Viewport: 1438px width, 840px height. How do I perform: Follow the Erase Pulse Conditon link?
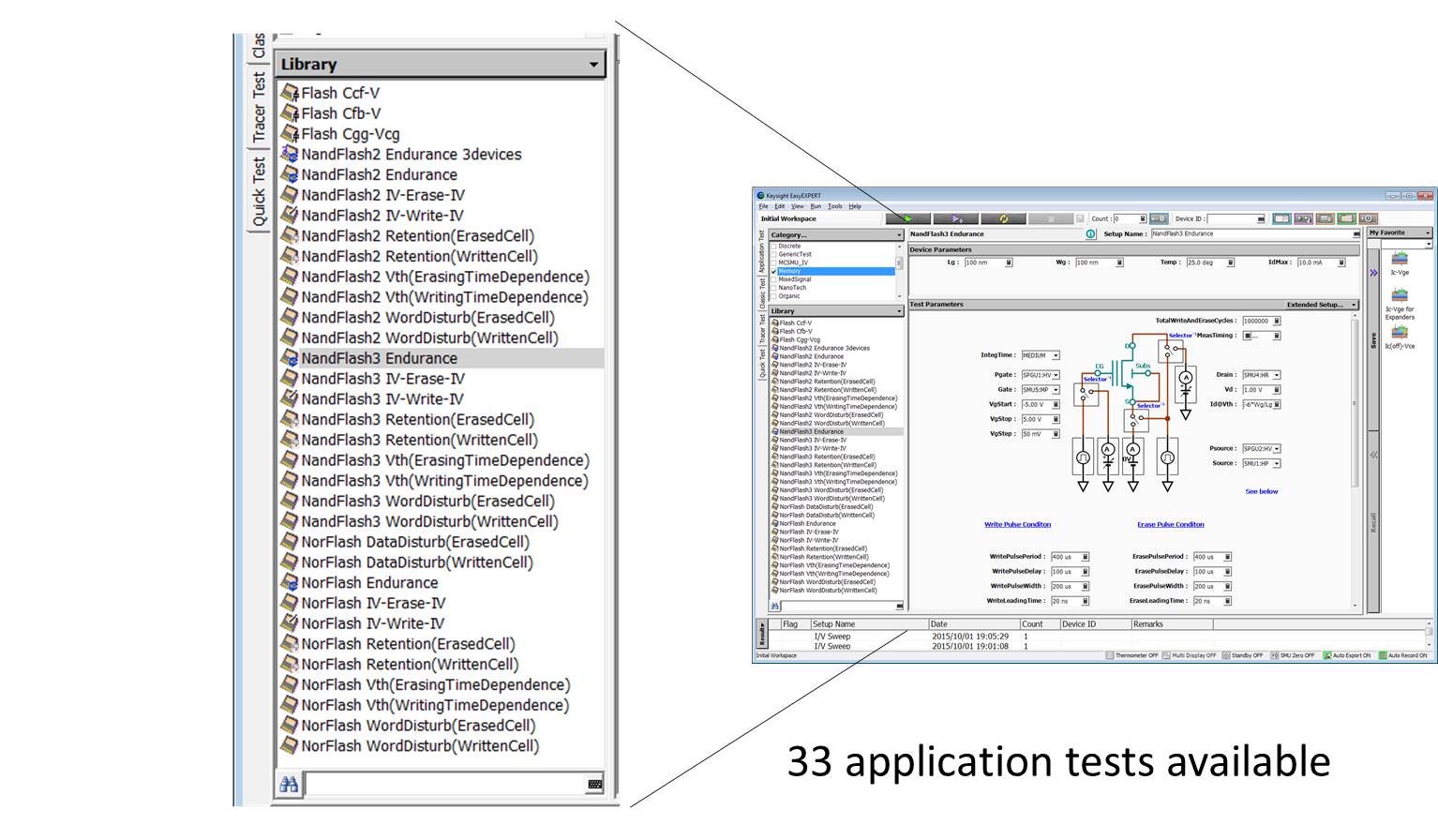coord(1171,524)
